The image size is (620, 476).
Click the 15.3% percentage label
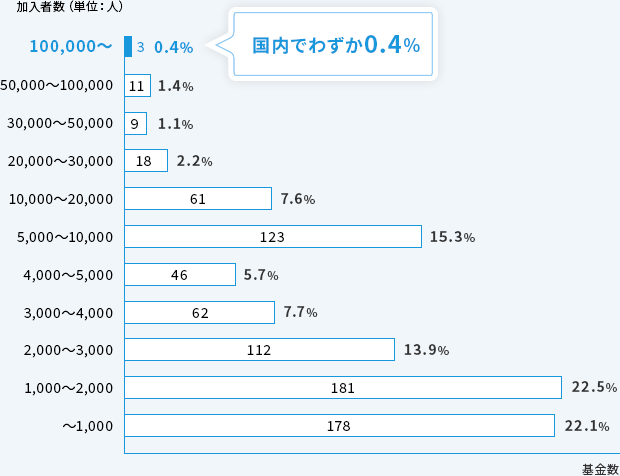coord(452,237)
